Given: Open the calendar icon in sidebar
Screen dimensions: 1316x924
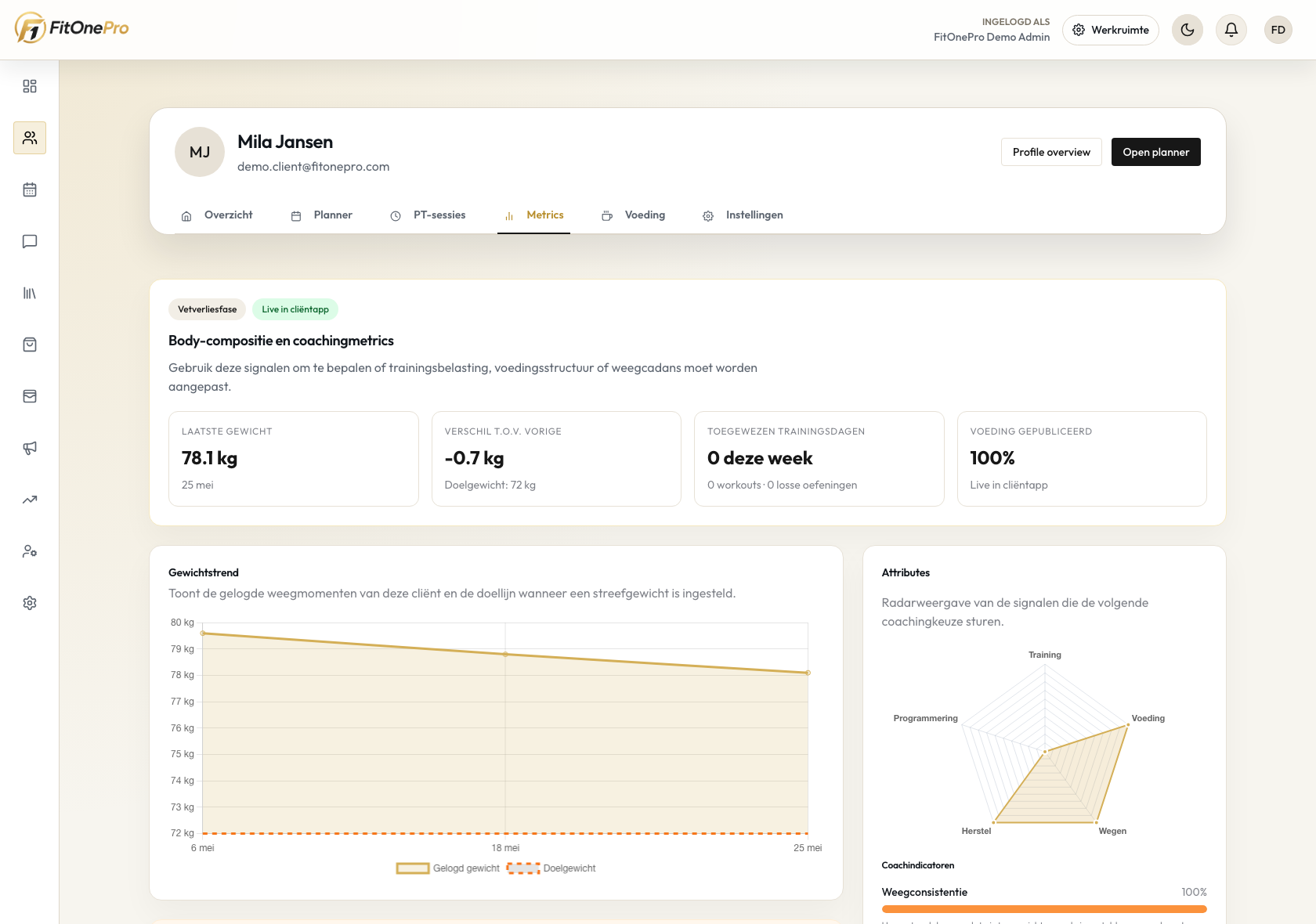Looking at the screenshot, I should [x=30, y=189].
